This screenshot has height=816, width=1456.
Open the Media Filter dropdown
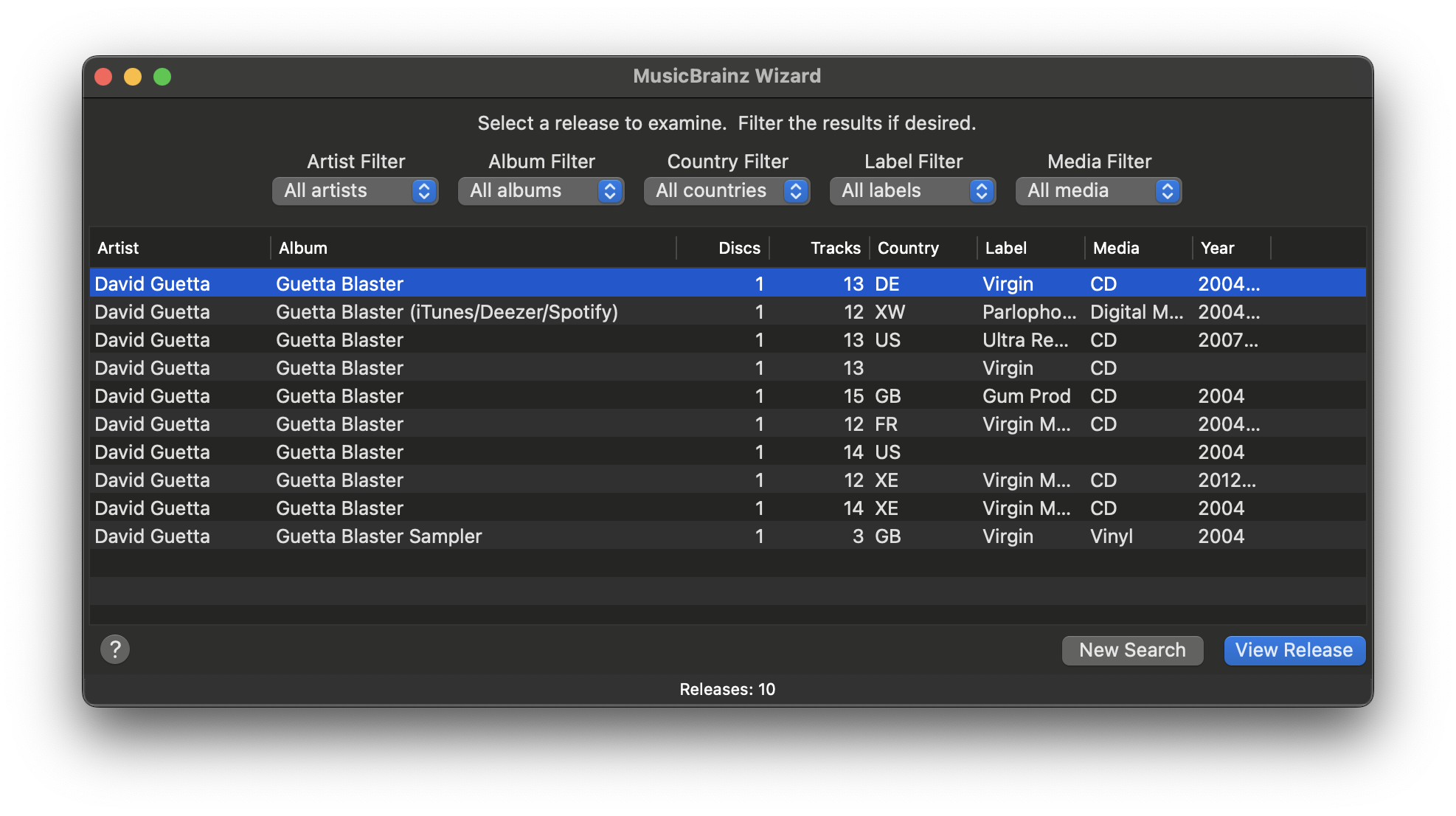coord(1099,191)
